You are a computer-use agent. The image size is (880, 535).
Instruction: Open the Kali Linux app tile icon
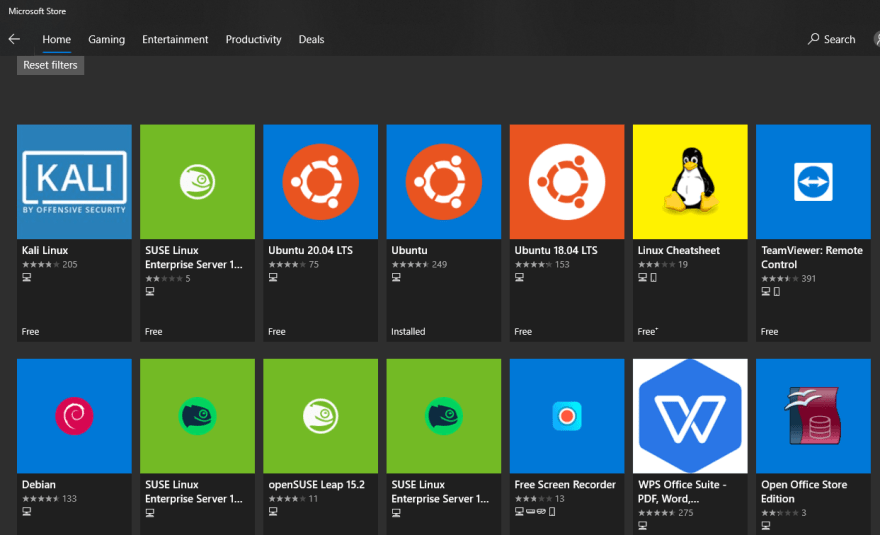(74, 182)
